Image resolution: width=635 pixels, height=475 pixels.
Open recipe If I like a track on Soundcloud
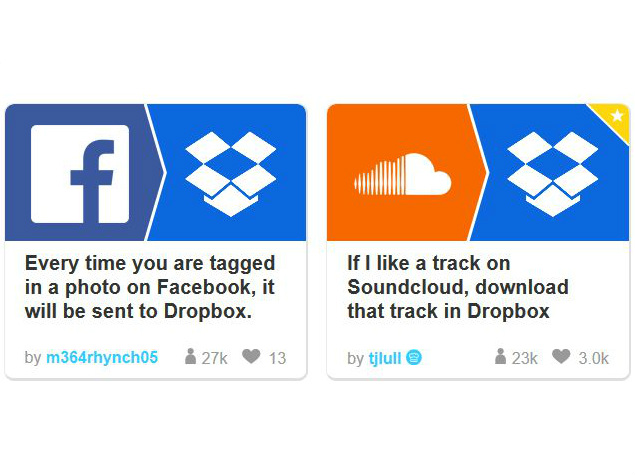[458, 287]
